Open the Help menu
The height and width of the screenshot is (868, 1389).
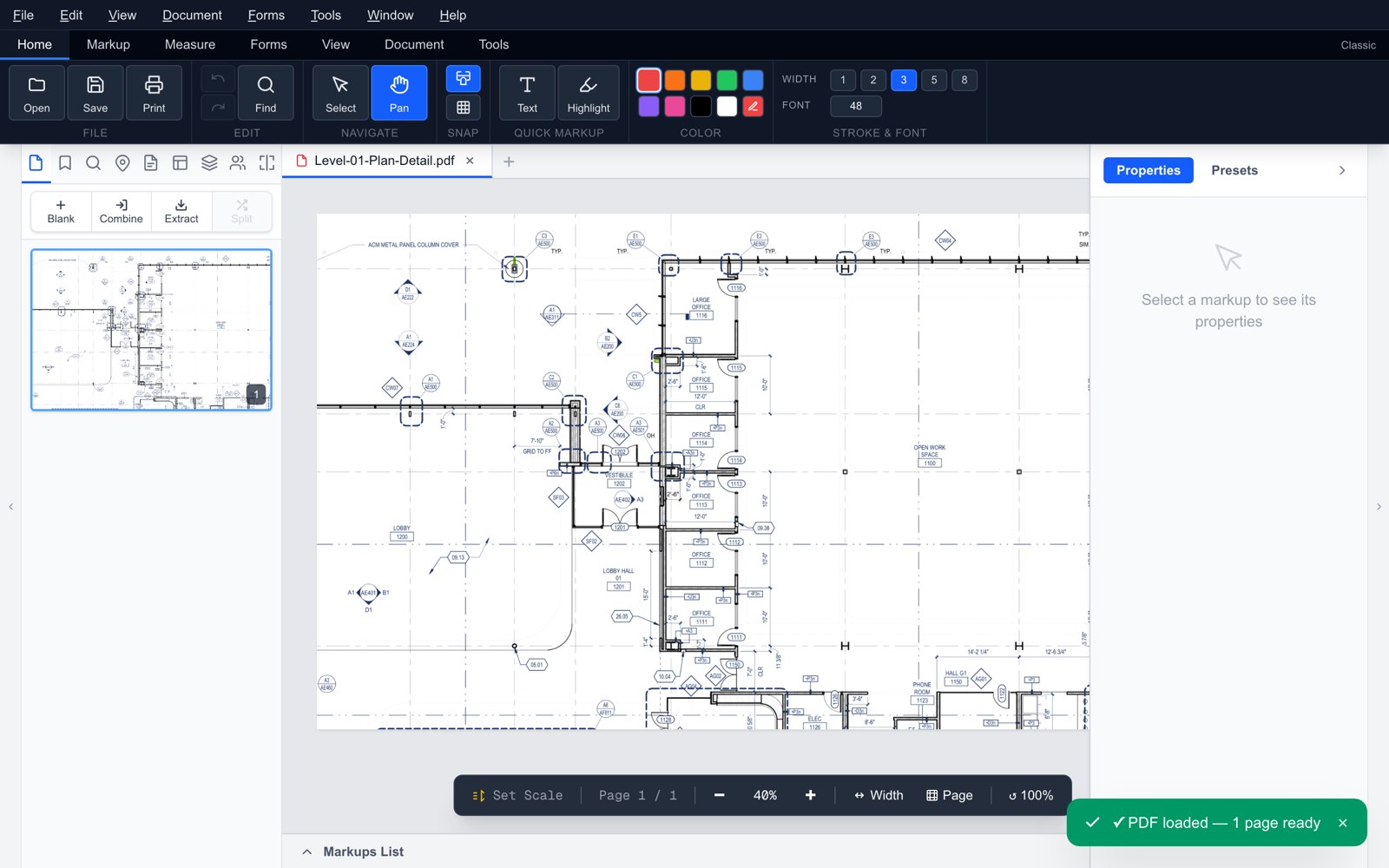click(452, 15)
